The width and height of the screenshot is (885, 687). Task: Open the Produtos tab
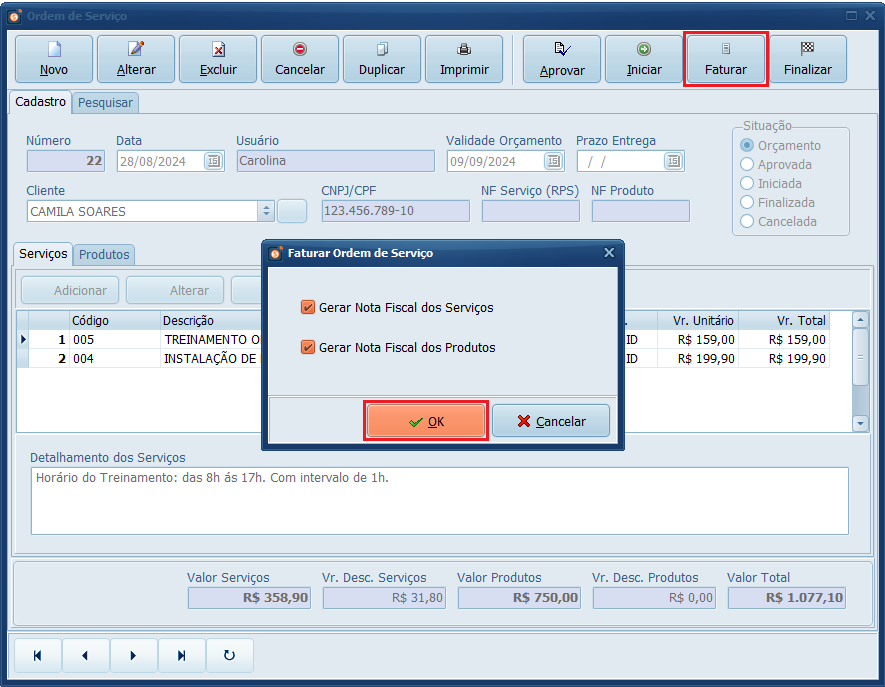(x=104, y=255)
